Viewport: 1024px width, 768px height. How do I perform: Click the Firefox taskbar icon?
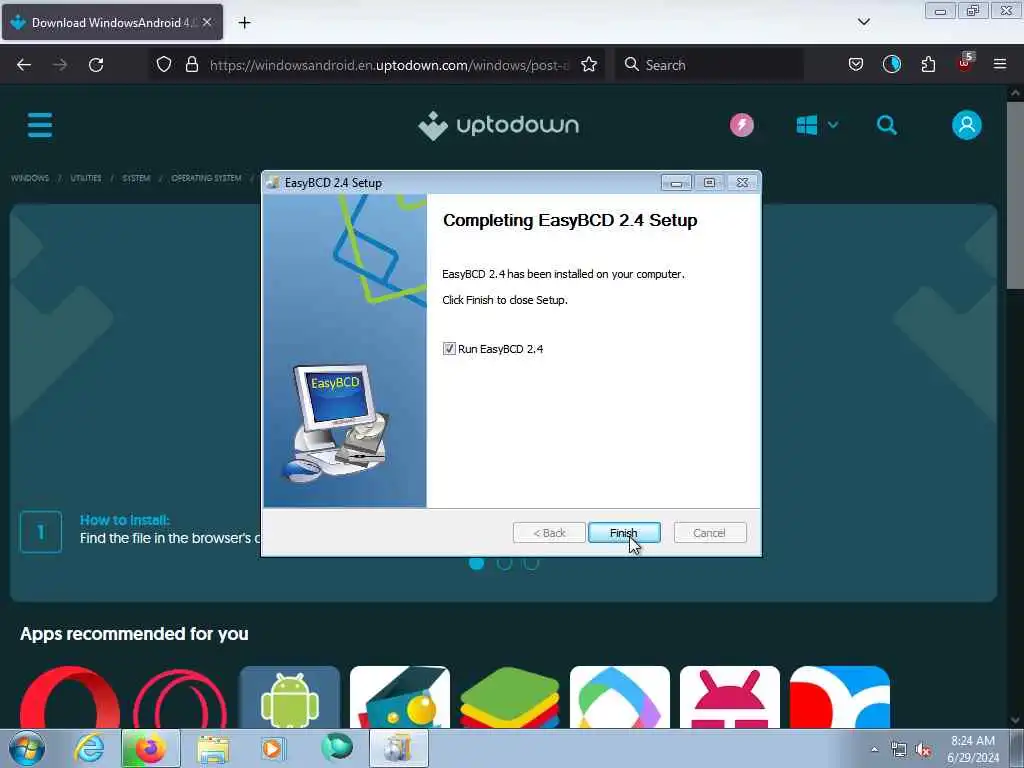(x=151, y=748)
